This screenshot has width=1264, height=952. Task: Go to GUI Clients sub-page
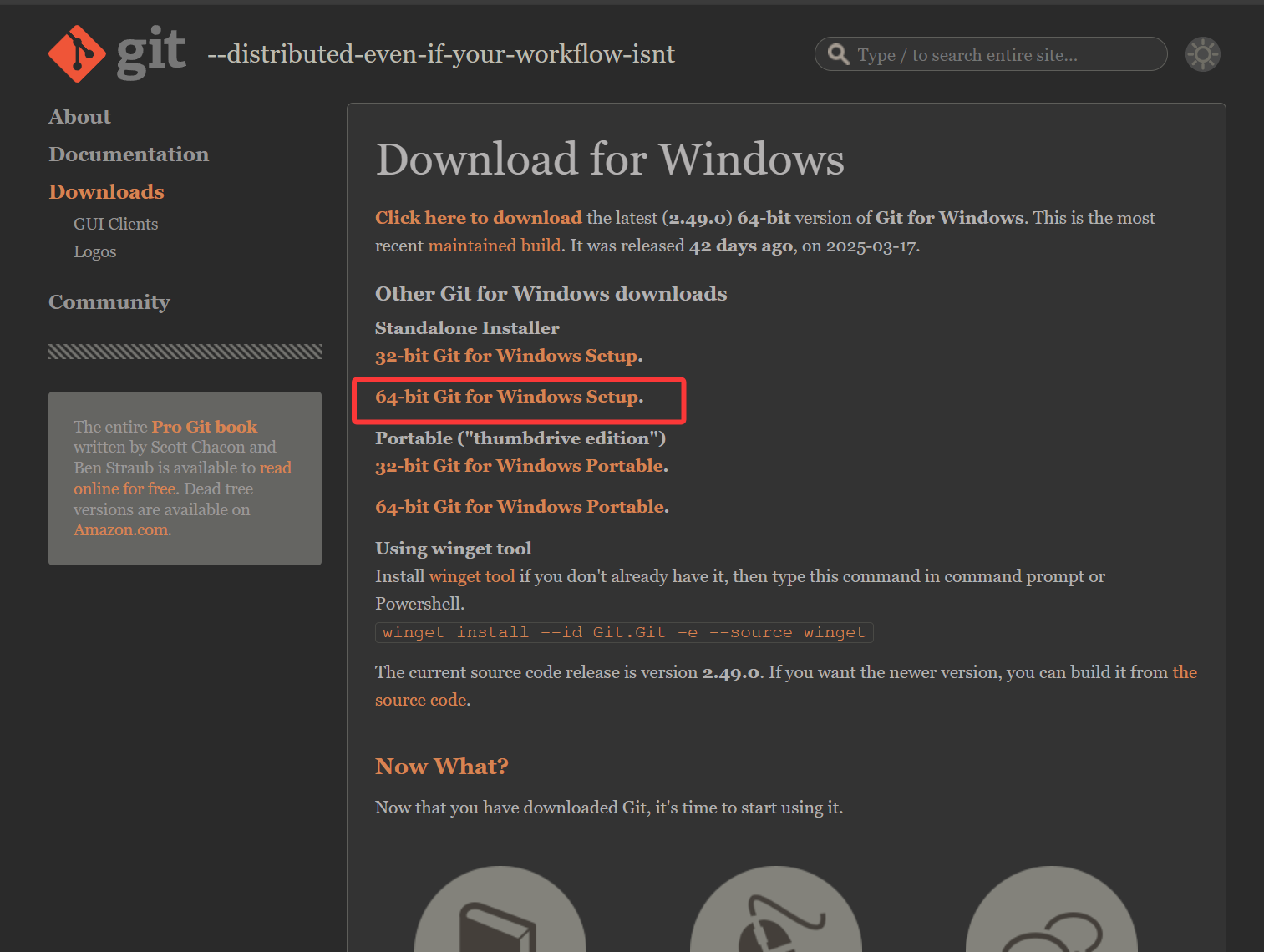pos(115,224)
